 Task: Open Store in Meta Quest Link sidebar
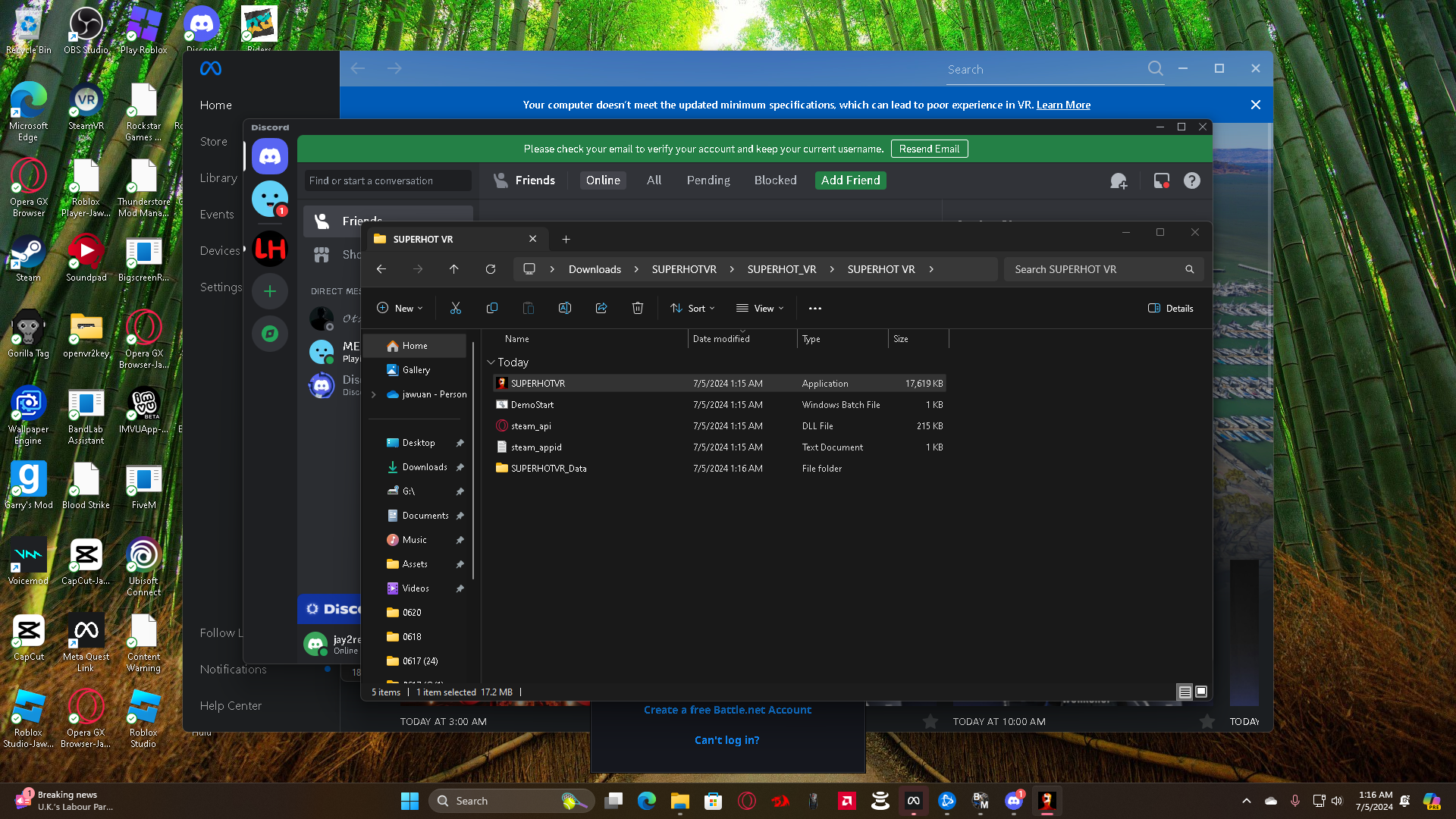point(214,142)
